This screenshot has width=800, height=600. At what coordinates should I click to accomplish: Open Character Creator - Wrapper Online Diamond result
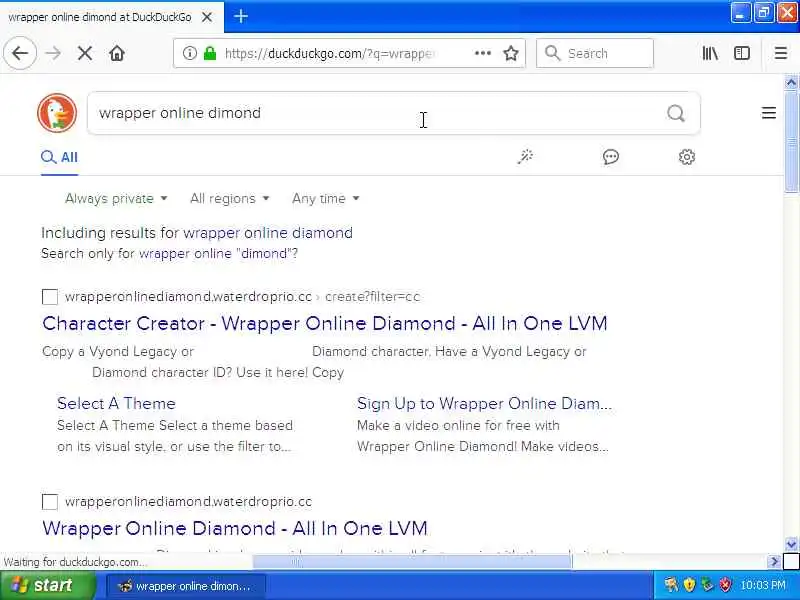pyautogui.click(x=324, y=323)
